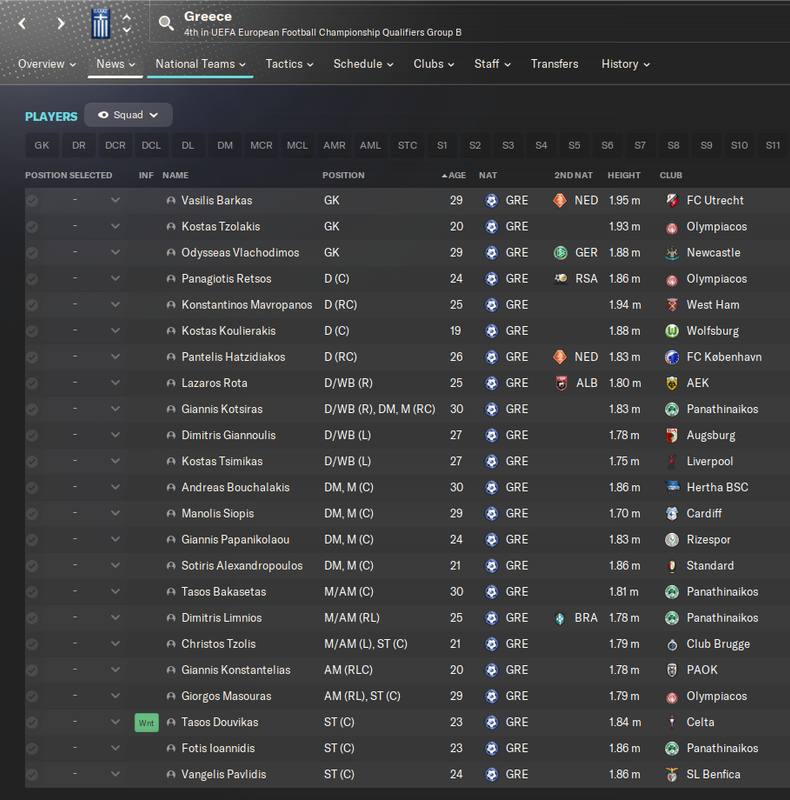Open the National Teams menu
The image size is (790, 800).
tap(200, 64)
